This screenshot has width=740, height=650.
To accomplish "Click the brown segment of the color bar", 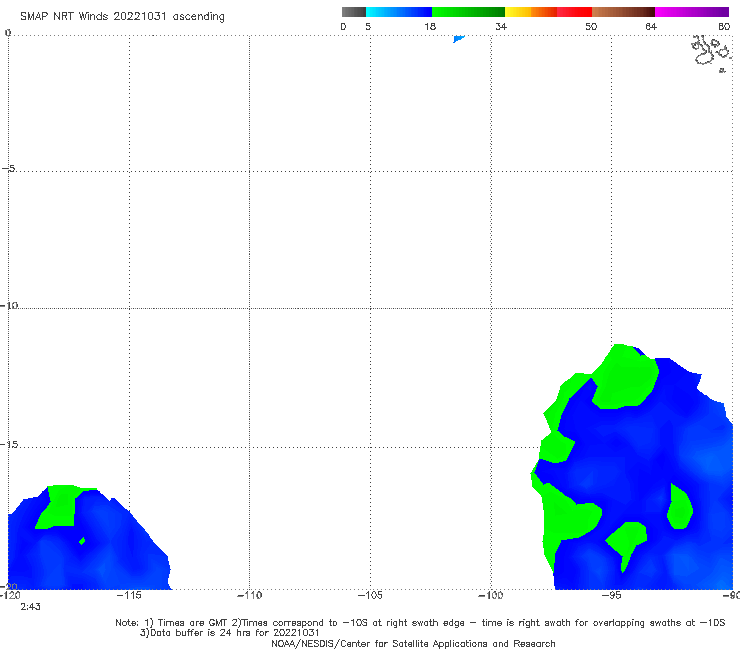I will [623, 12].
